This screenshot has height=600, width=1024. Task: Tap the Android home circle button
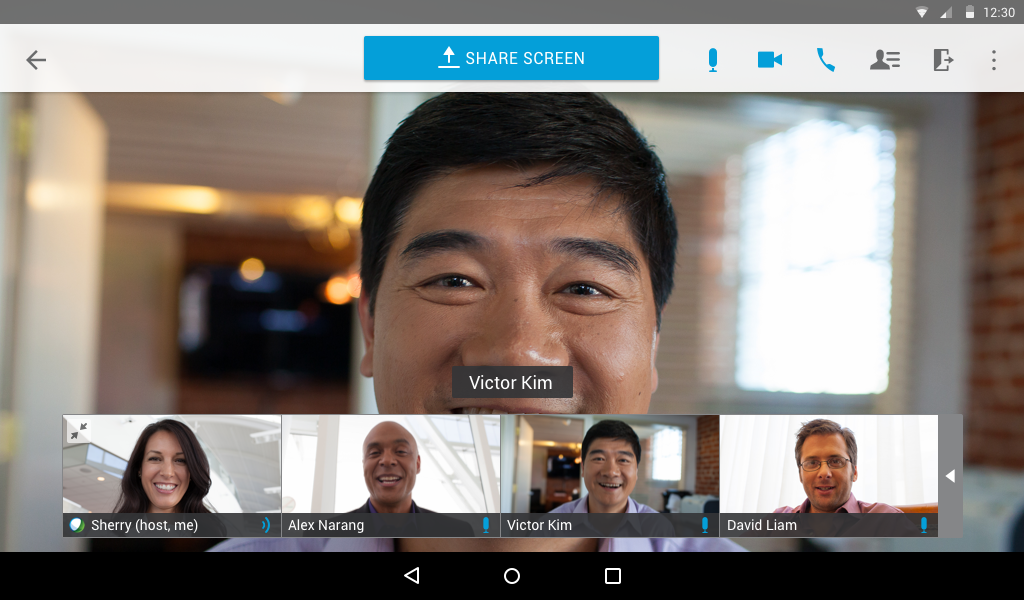click(512, 575)
